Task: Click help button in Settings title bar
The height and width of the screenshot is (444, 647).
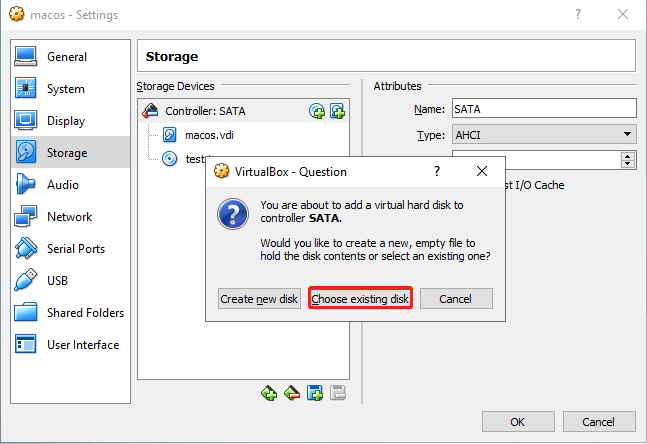Action: click(x=578, y=14)
